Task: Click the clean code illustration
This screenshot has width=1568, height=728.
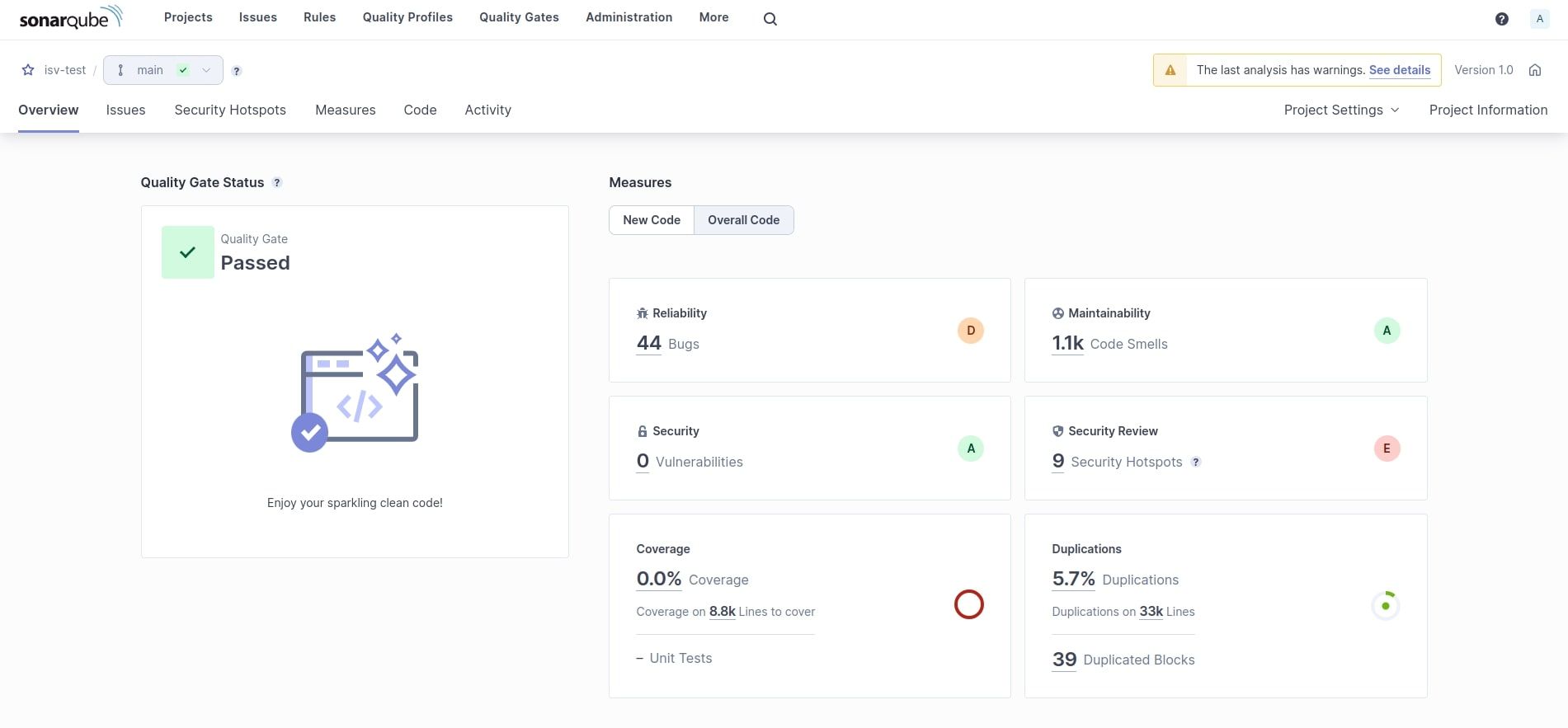Action: tap(356, 392)
